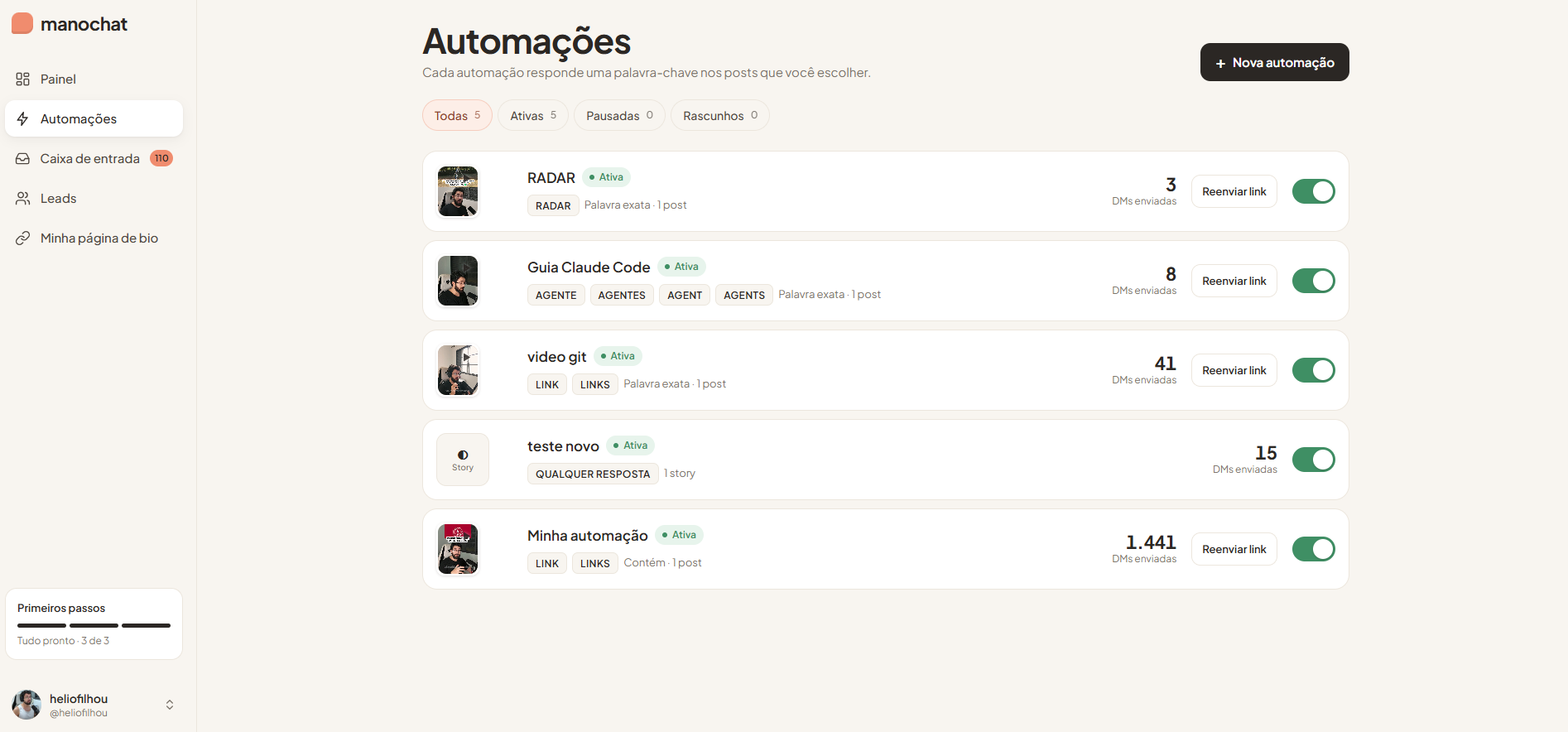Open the video git post thumbnail
Image resolution: width=1568 pixels, height=732 pixels.
(x=458, y=370)
